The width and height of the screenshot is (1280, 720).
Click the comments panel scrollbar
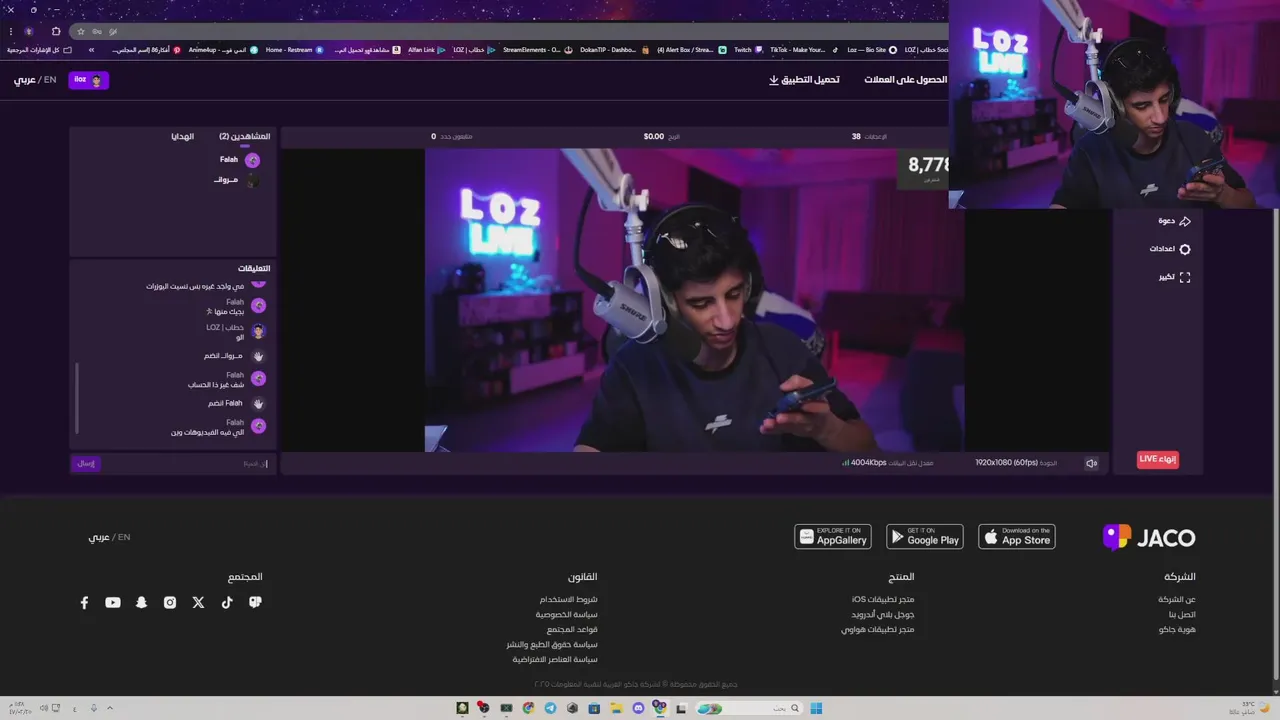point(77,397)
